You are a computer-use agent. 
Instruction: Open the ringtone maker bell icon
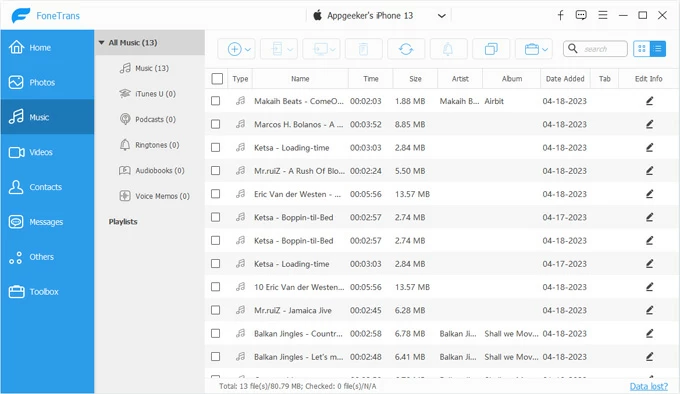coord(448,49)
